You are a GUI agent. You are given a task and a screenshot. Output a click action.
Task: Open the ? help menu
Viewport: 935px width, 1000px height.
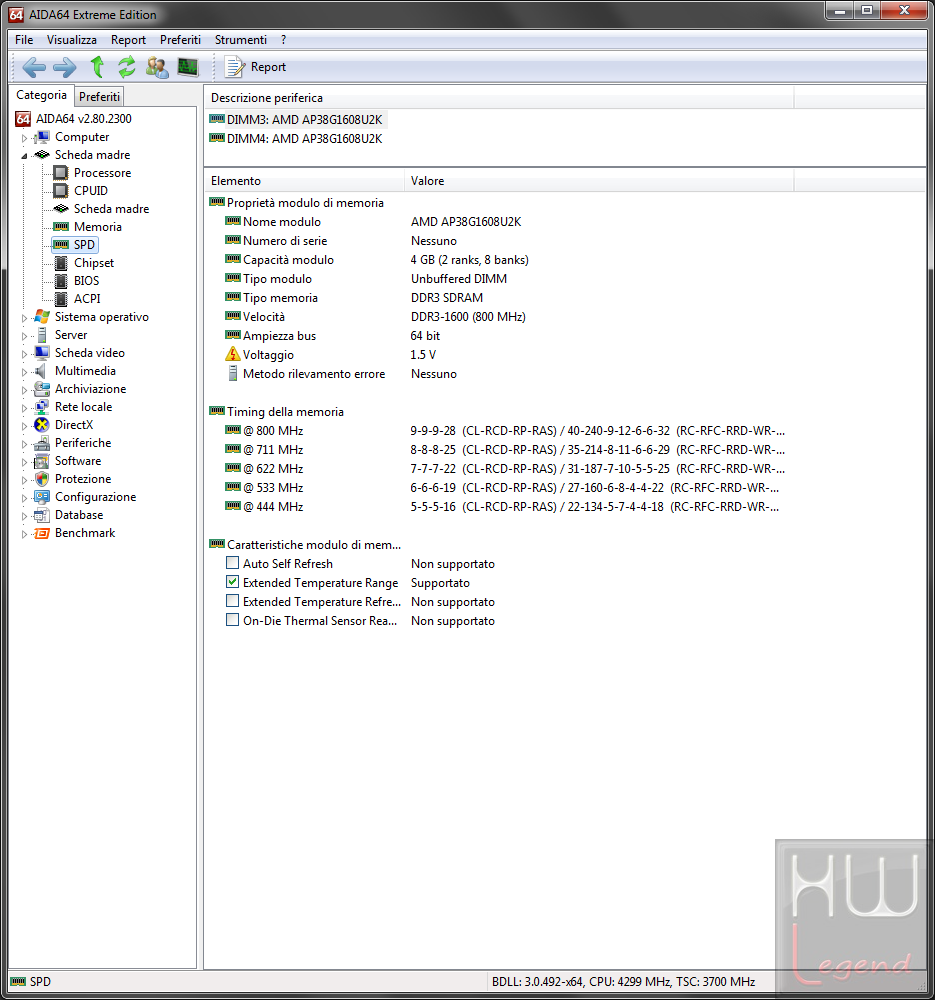pyautogui.click(x=283, y=40)
